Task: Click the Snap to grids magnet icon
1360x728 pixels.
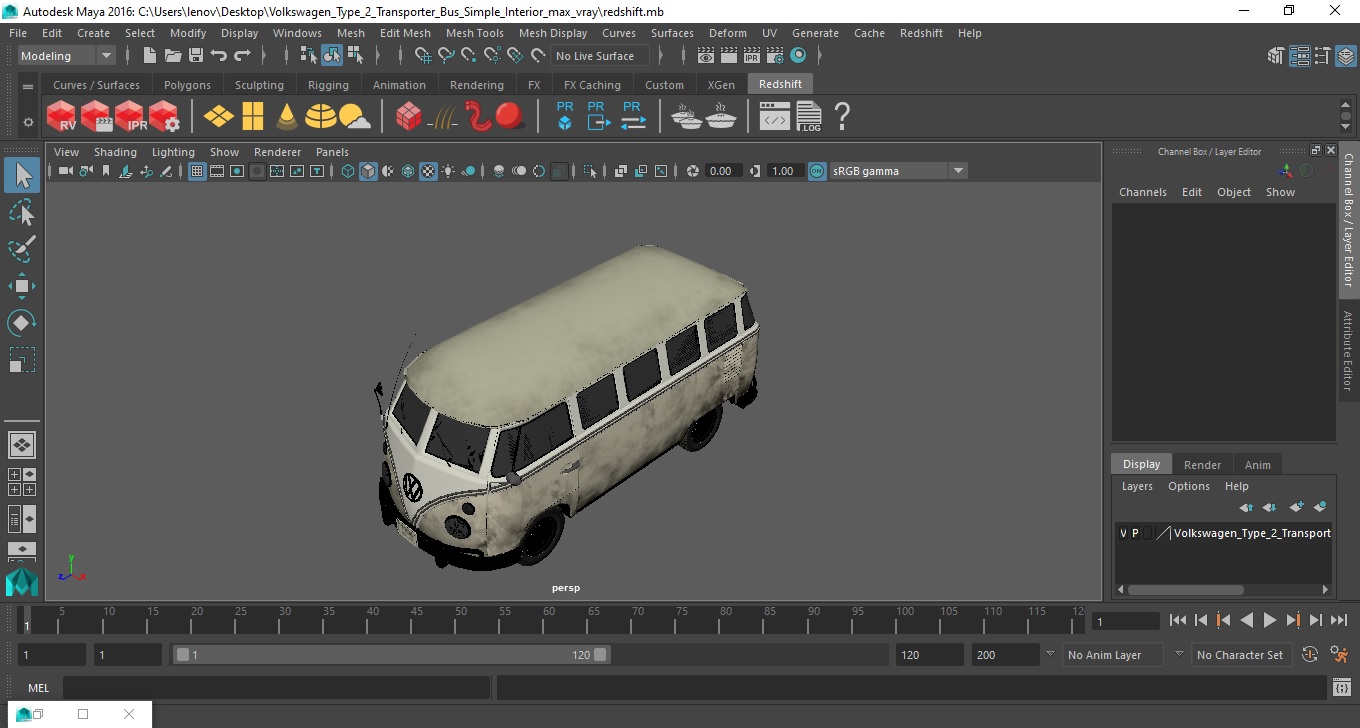Action: 423,56
